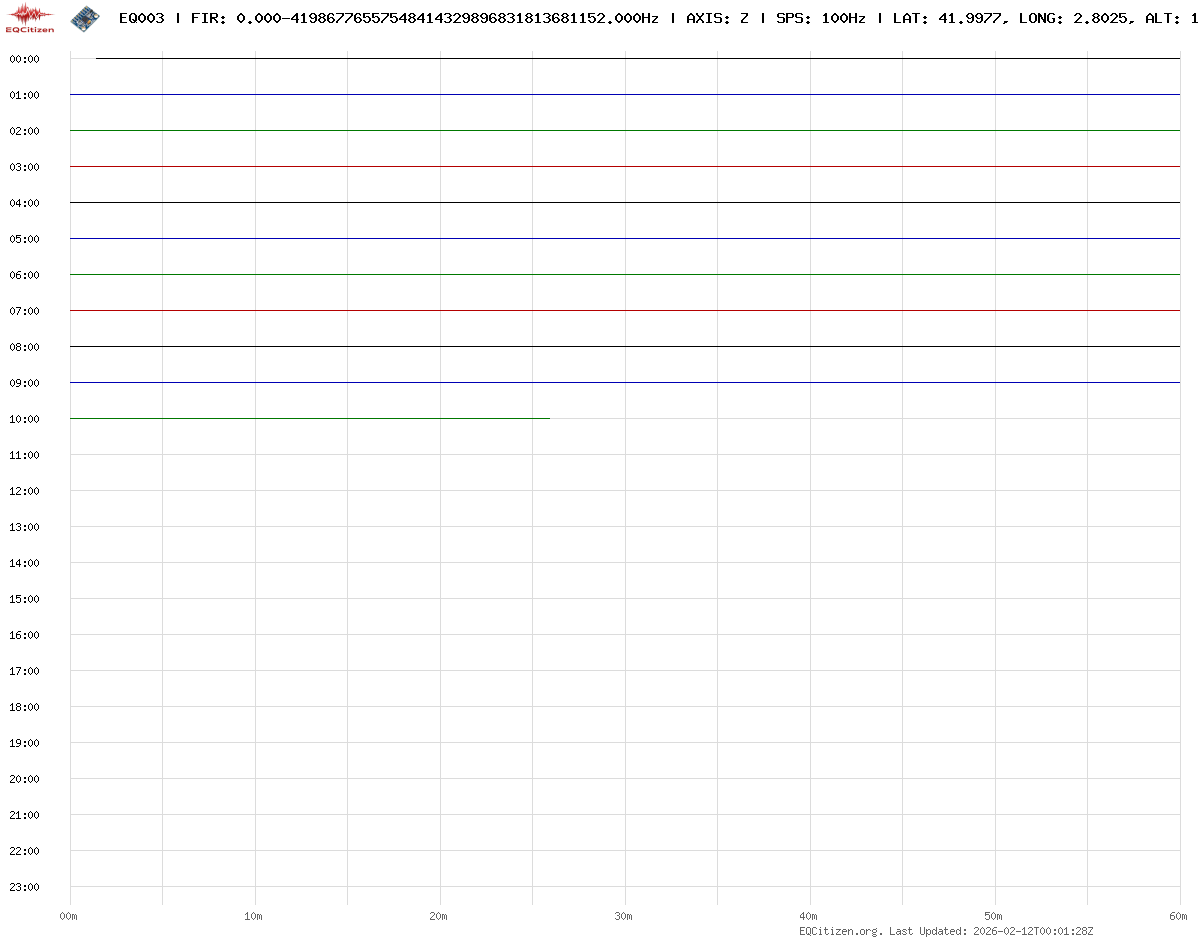
Task: Click the 50m label on the minute axis
Action: pos(993,916)
